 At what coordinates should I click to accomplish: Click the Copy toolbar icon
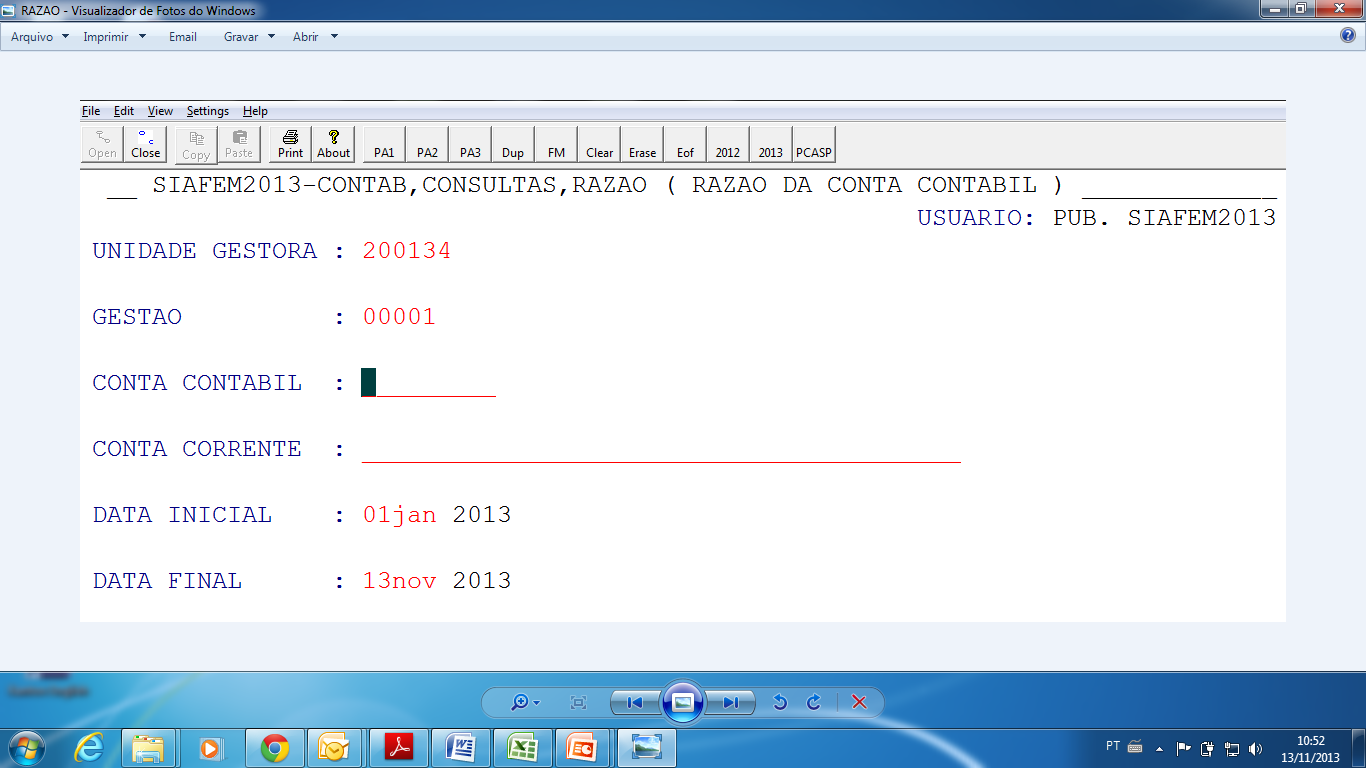point(196,144)
